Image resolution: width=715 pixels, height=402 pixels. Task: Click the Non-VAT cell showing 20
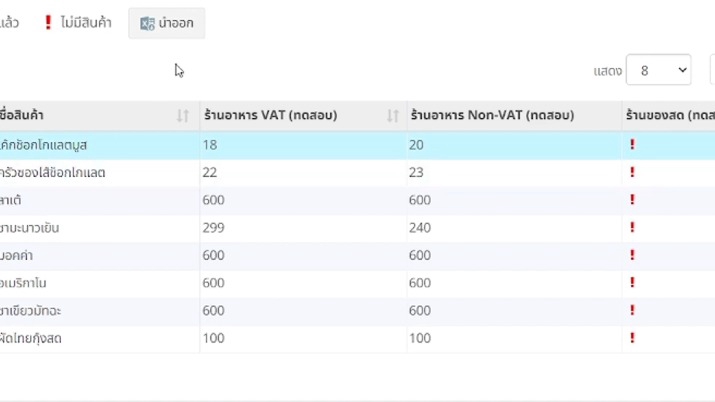point(417,145)
